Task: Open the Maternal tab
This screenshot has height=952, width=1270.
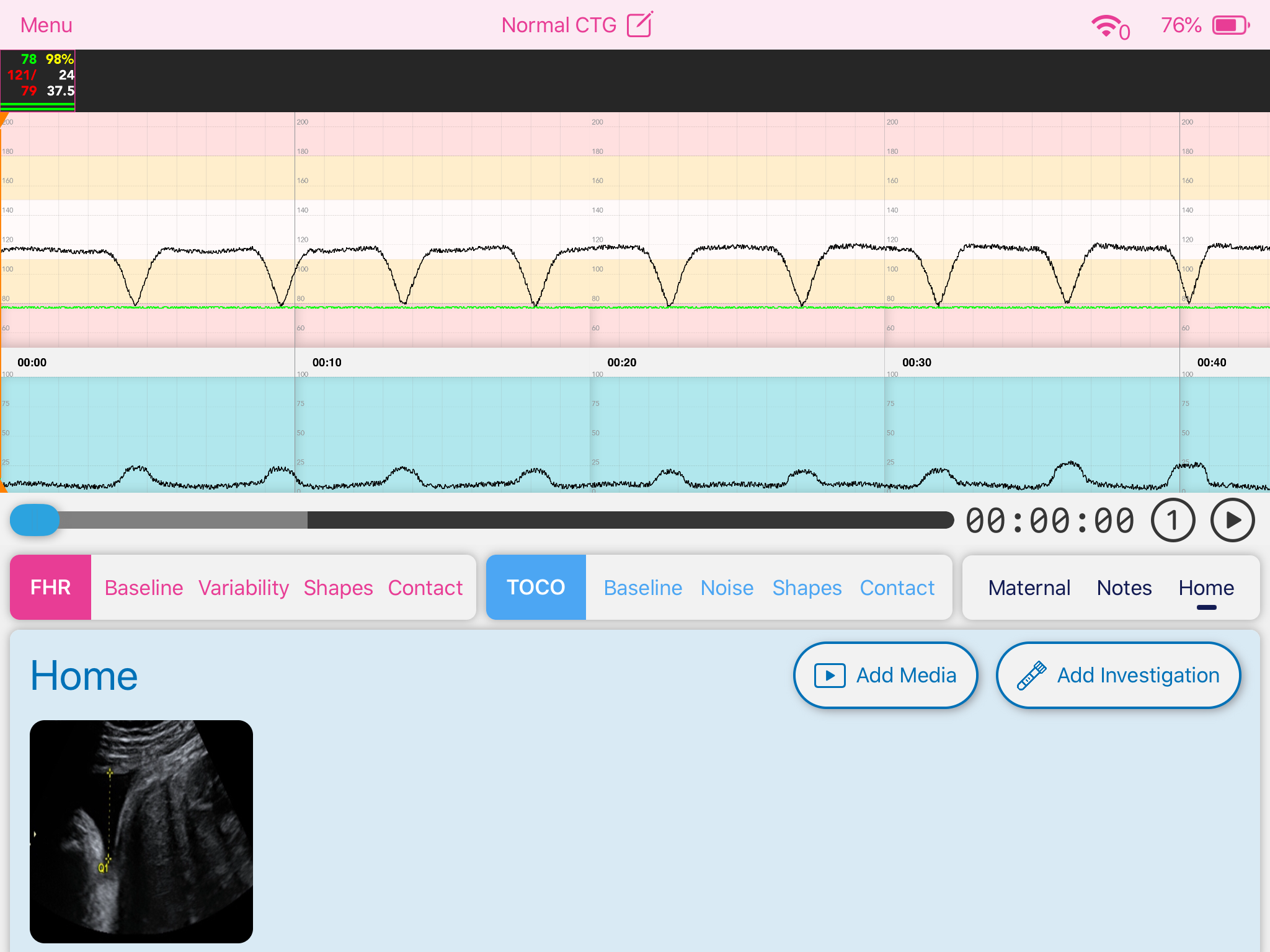Action: click(x=1029, y=587)
